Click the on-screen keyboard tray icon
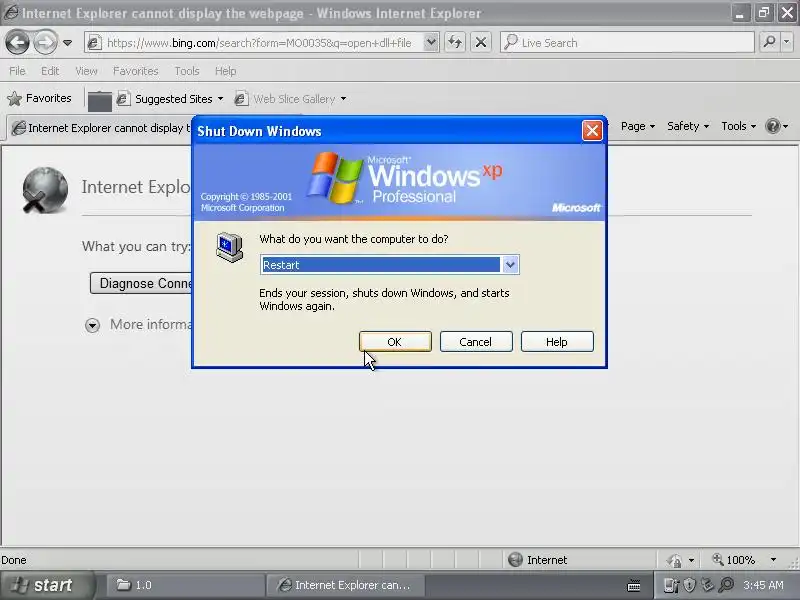Image resolution: width=800 pixels, height=600 pixels. pyautogui.click(x=634, y=586)
